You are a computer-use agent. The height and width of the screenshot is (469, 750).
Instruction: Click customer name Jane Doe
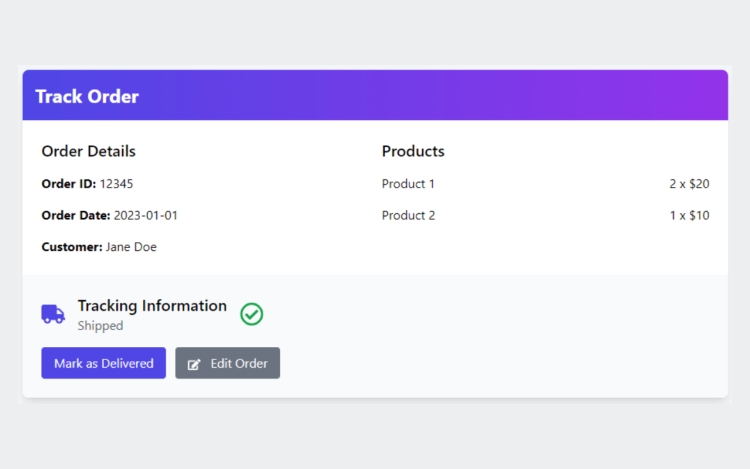pos(131,247)
